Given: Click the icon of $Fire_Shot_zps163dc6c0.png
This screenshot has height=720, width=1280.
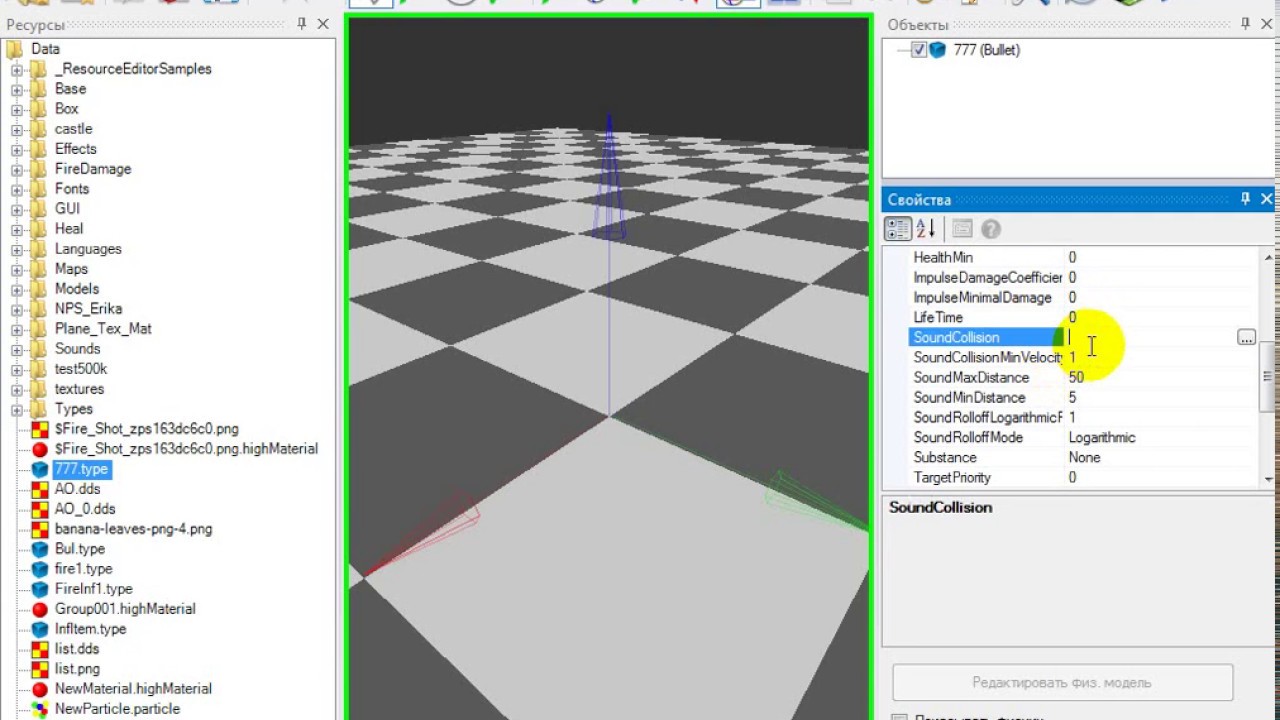Looking at the screenshot, I should point(40,429).
